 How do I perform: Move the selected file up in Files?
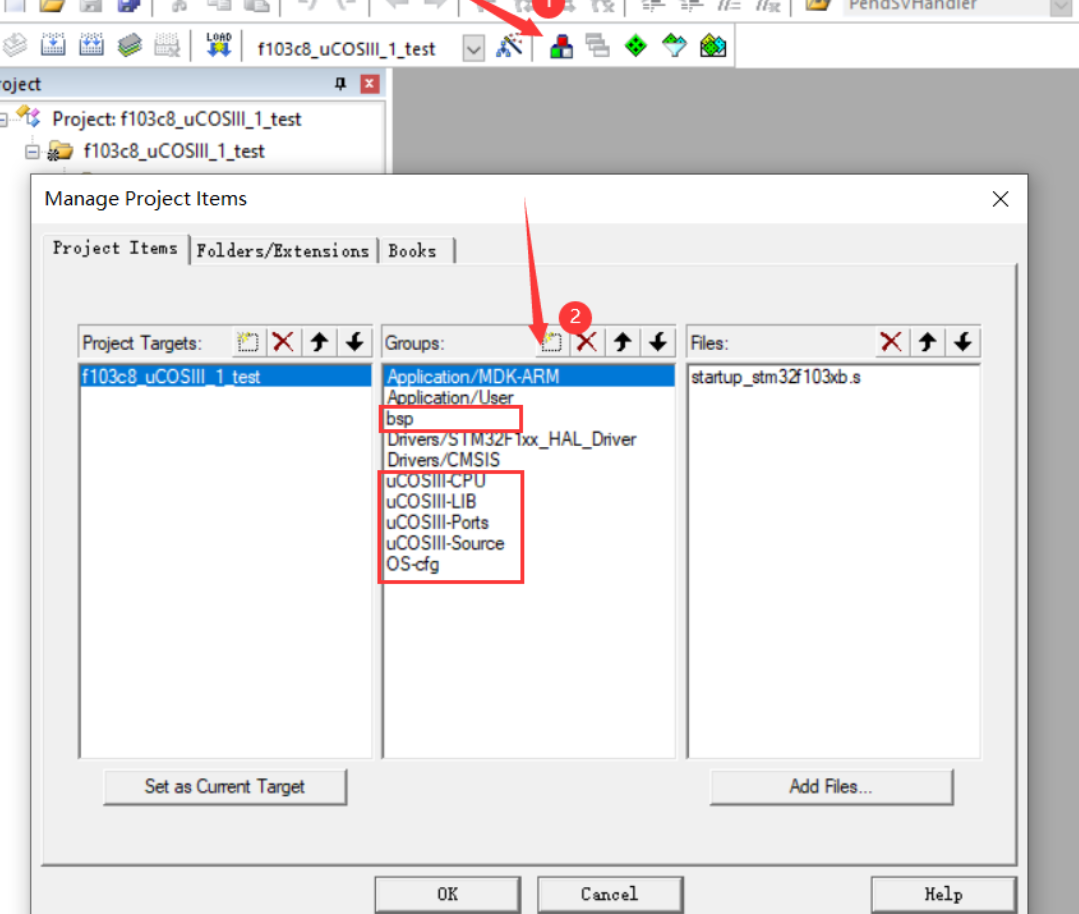(x=927, y=342)
